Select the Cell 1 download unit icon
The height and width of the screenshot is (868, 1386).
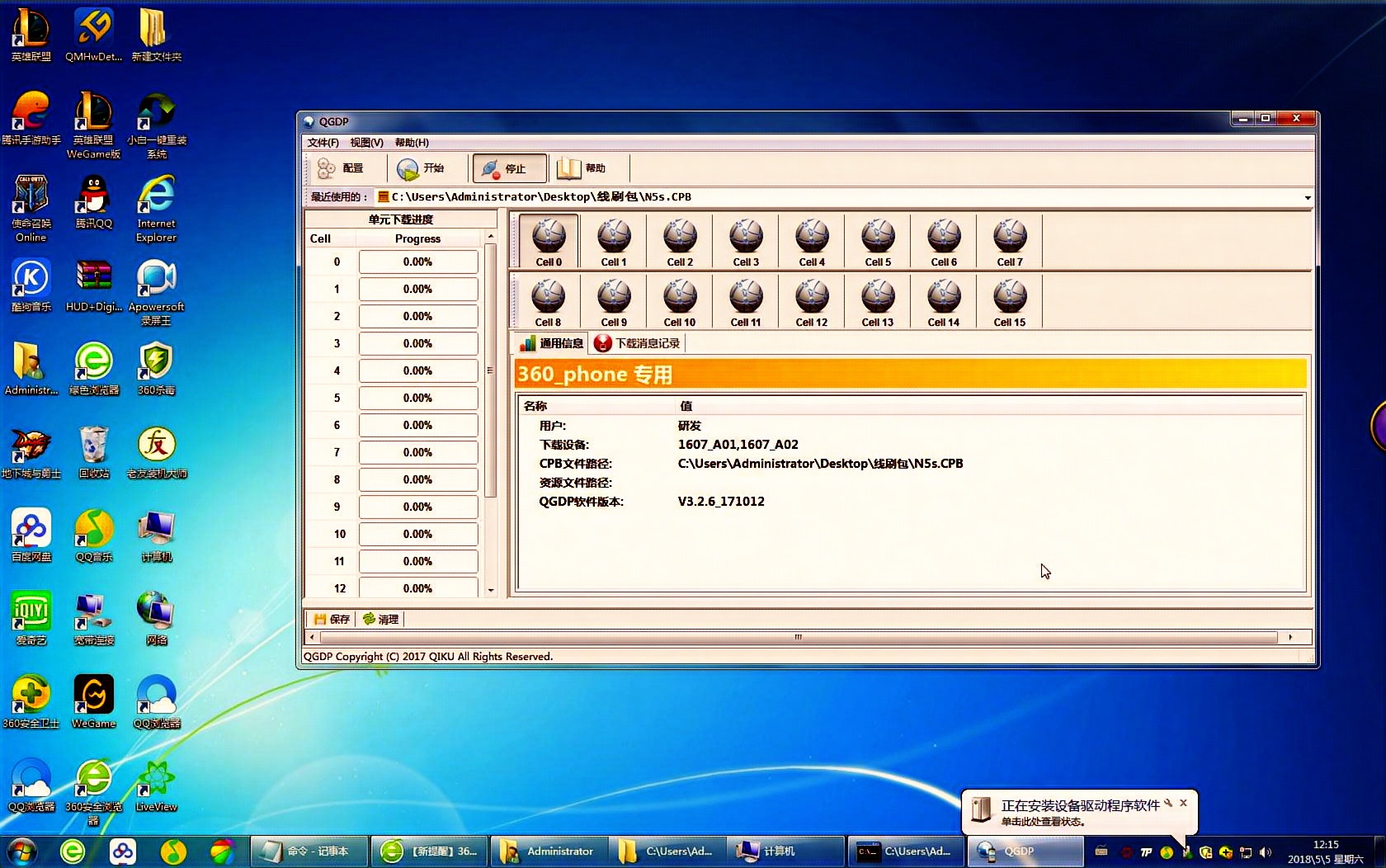point(614,241)
